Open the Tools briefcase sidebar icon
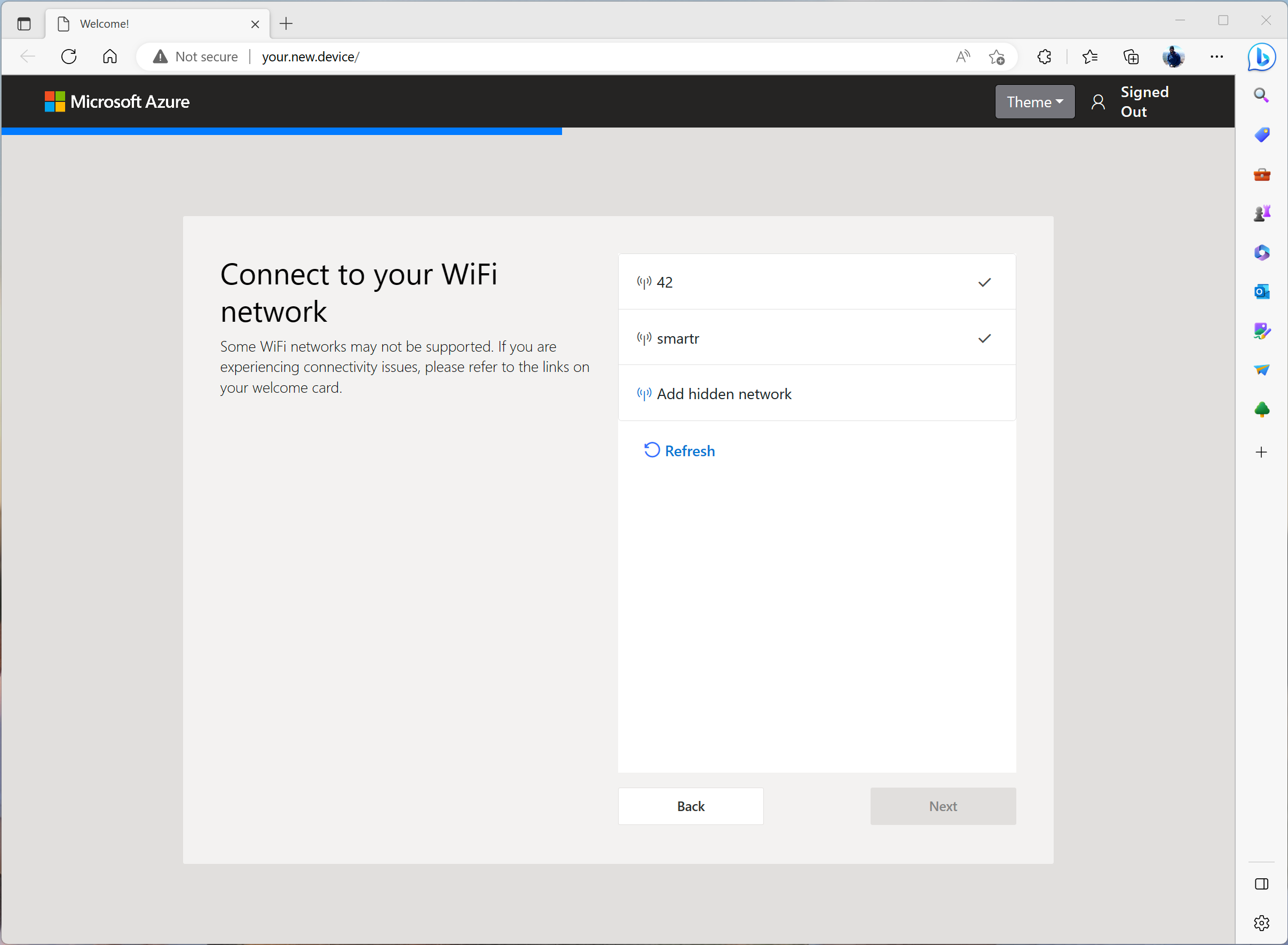The image size is (1288, 945). point(1261,174)
